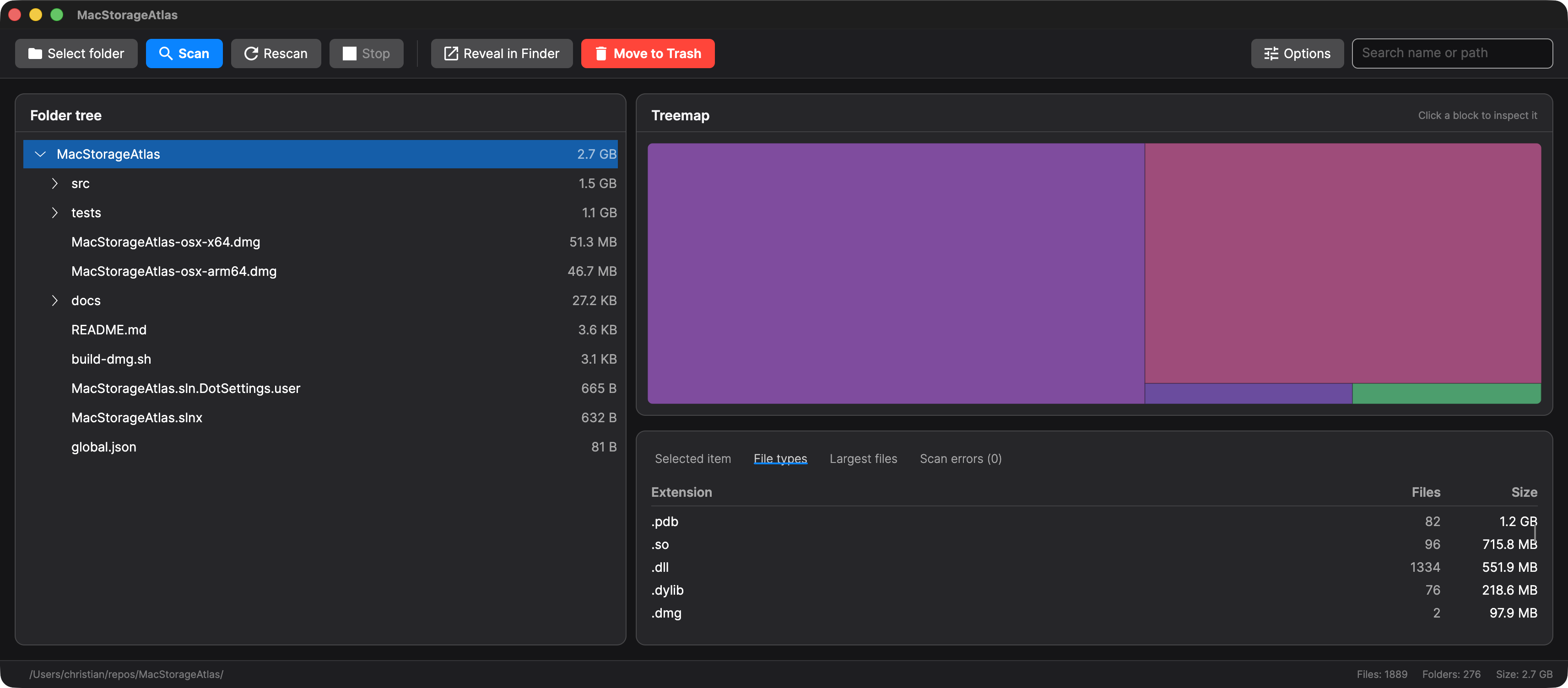Click the square Stop icon
Viewport: 1568px width, 688px height.
click(349, 54)
